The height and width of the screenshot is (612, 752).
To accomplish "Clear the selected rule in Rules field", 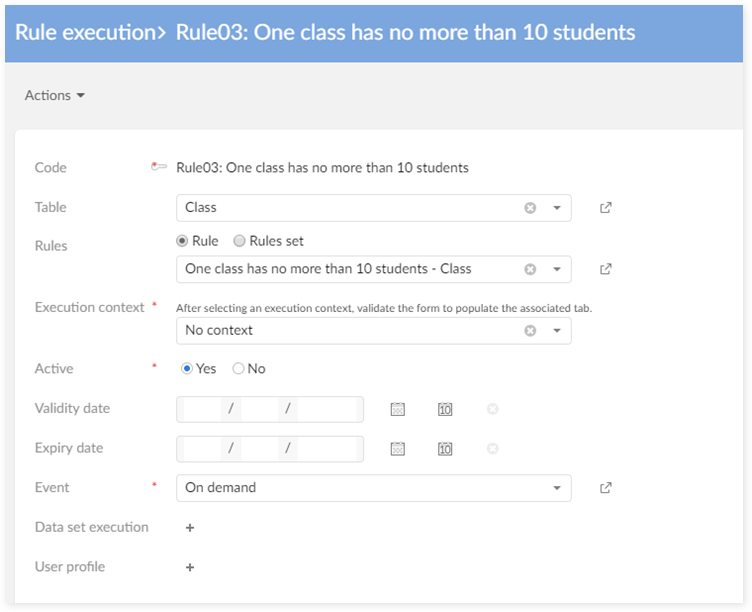I will coord(530,269).
